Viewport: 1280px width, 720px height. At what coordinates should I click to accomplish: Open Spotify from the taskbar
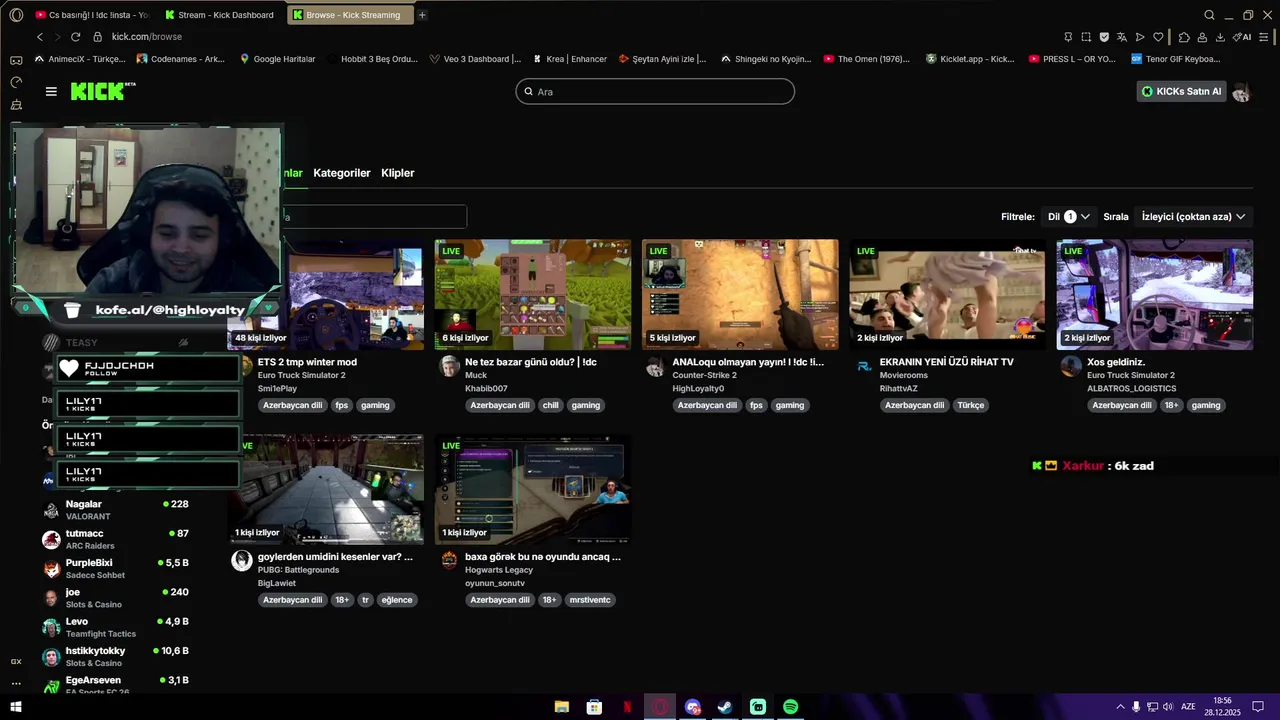click(x=791, y=707)
